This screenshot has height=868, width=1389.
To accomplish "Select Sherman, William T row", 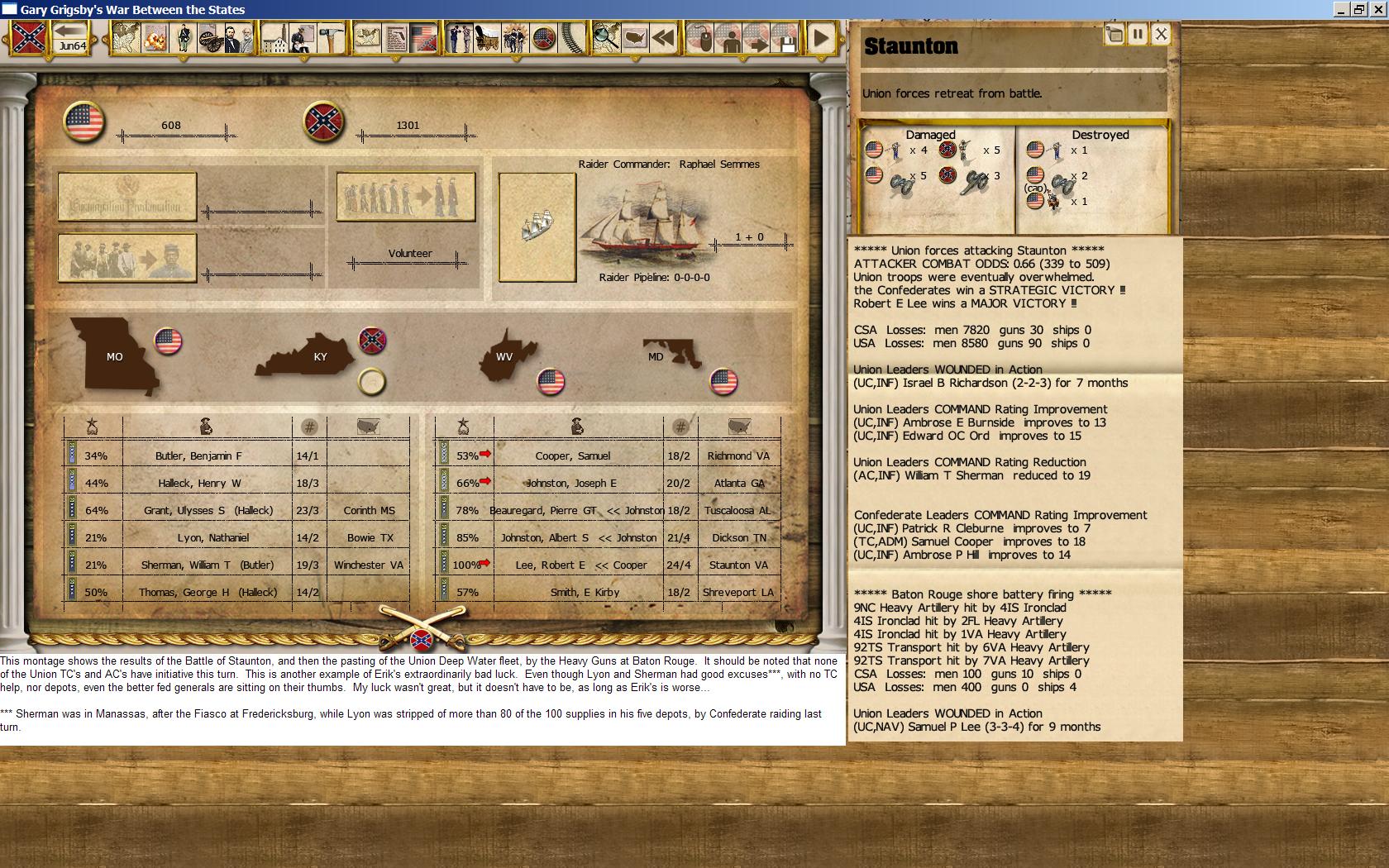I will click(x=236, y=565).
